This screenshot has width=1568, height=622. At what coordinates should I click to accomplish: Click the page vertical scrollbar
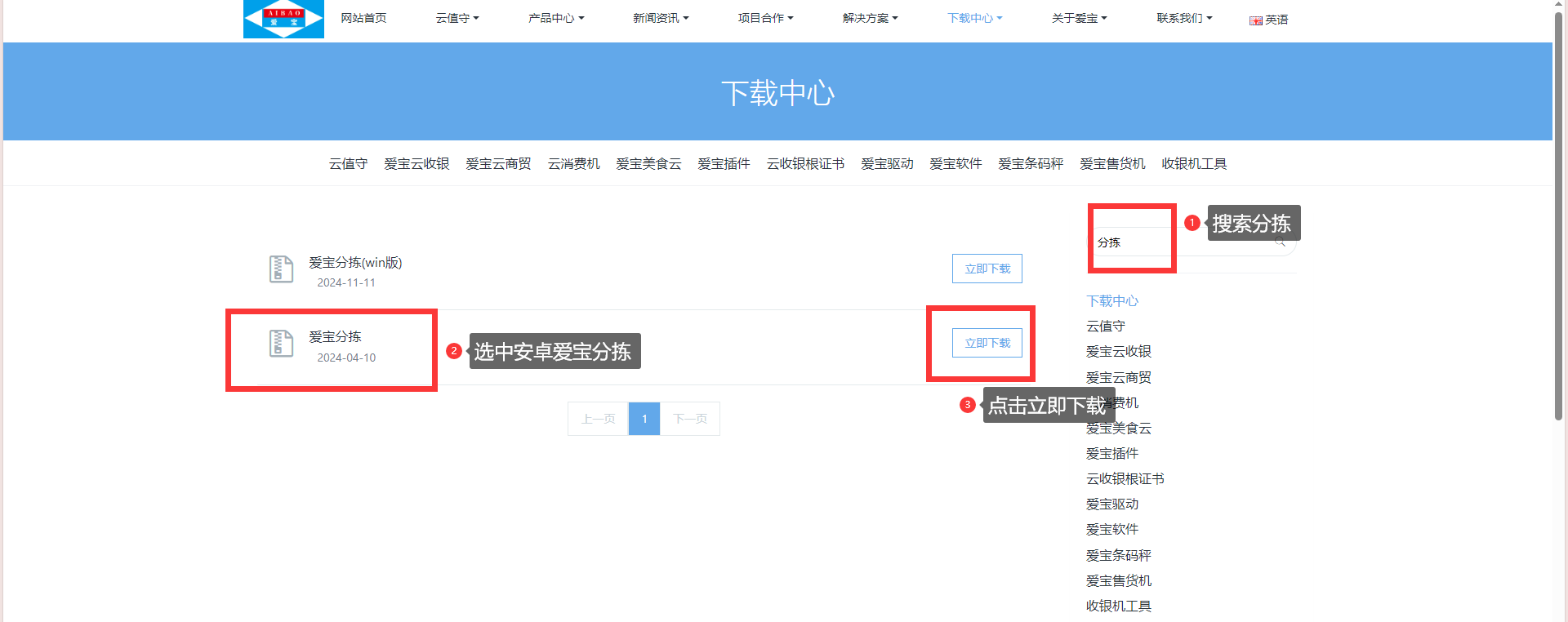(1559, 212)
